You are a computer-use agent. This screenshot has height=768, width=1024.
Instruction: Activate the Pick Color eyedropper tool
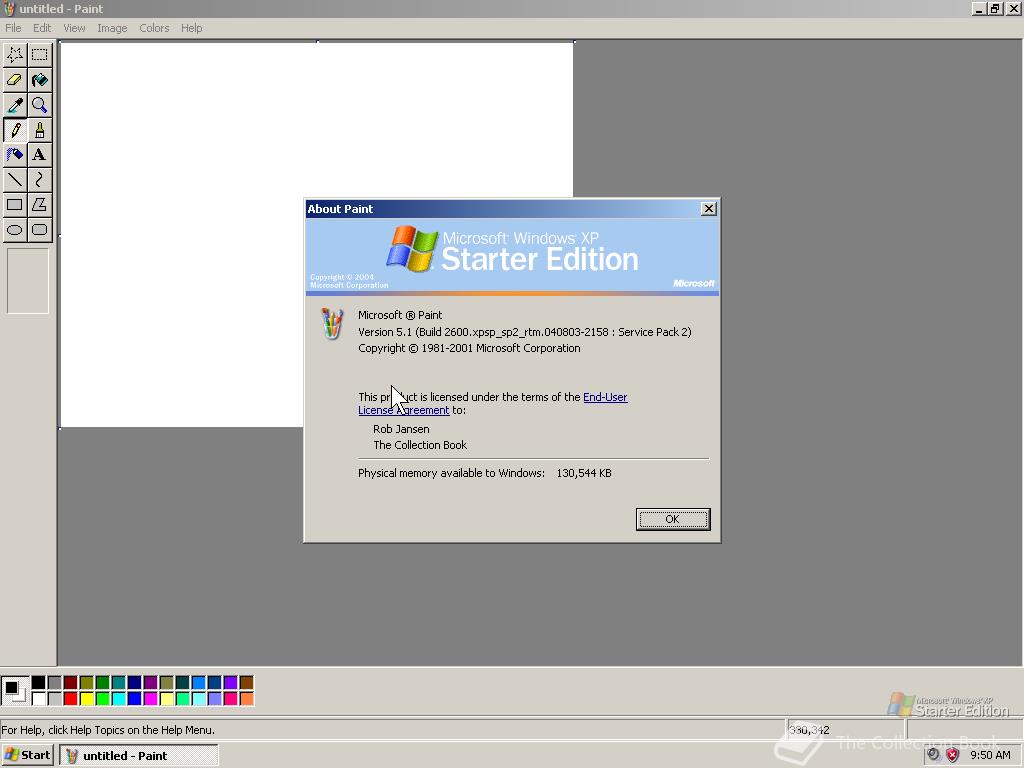tap(15, 105)
